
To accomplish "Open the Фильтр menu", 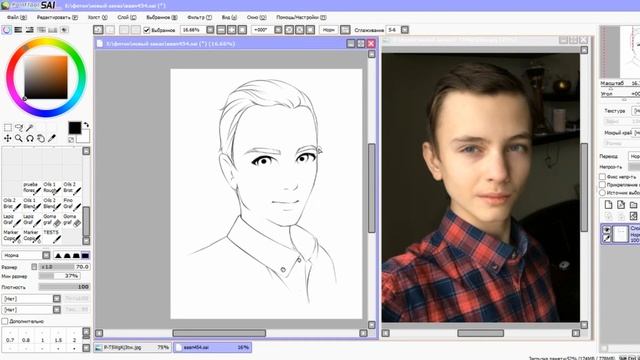I will [x=200, y=18].
